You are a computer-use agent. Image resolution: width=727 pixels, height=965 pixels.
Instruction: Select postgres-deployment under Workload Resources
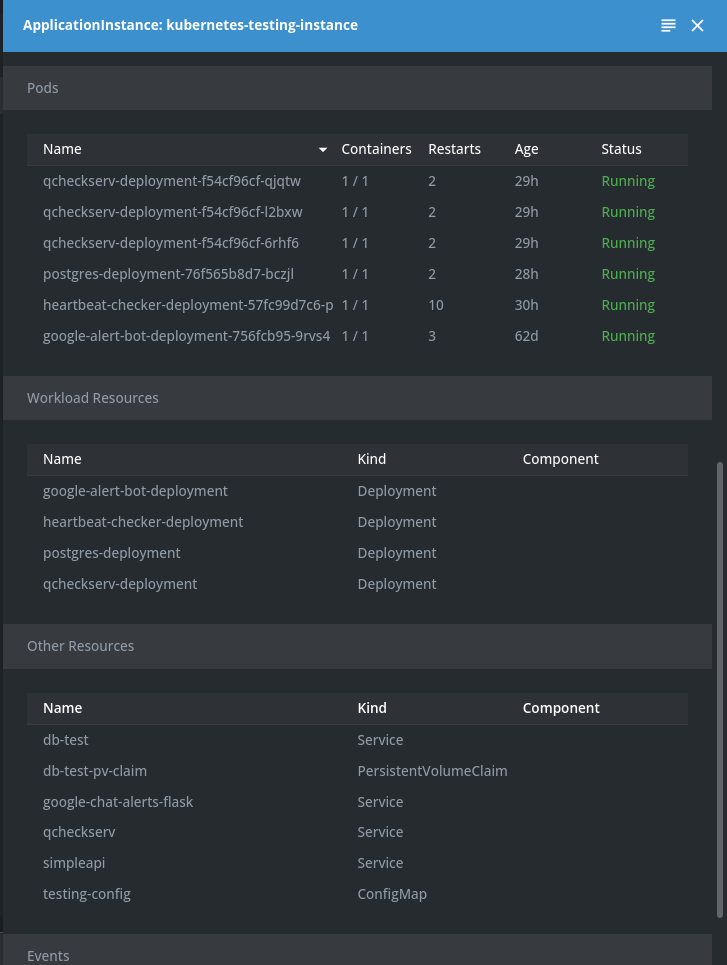coord(112,552)
